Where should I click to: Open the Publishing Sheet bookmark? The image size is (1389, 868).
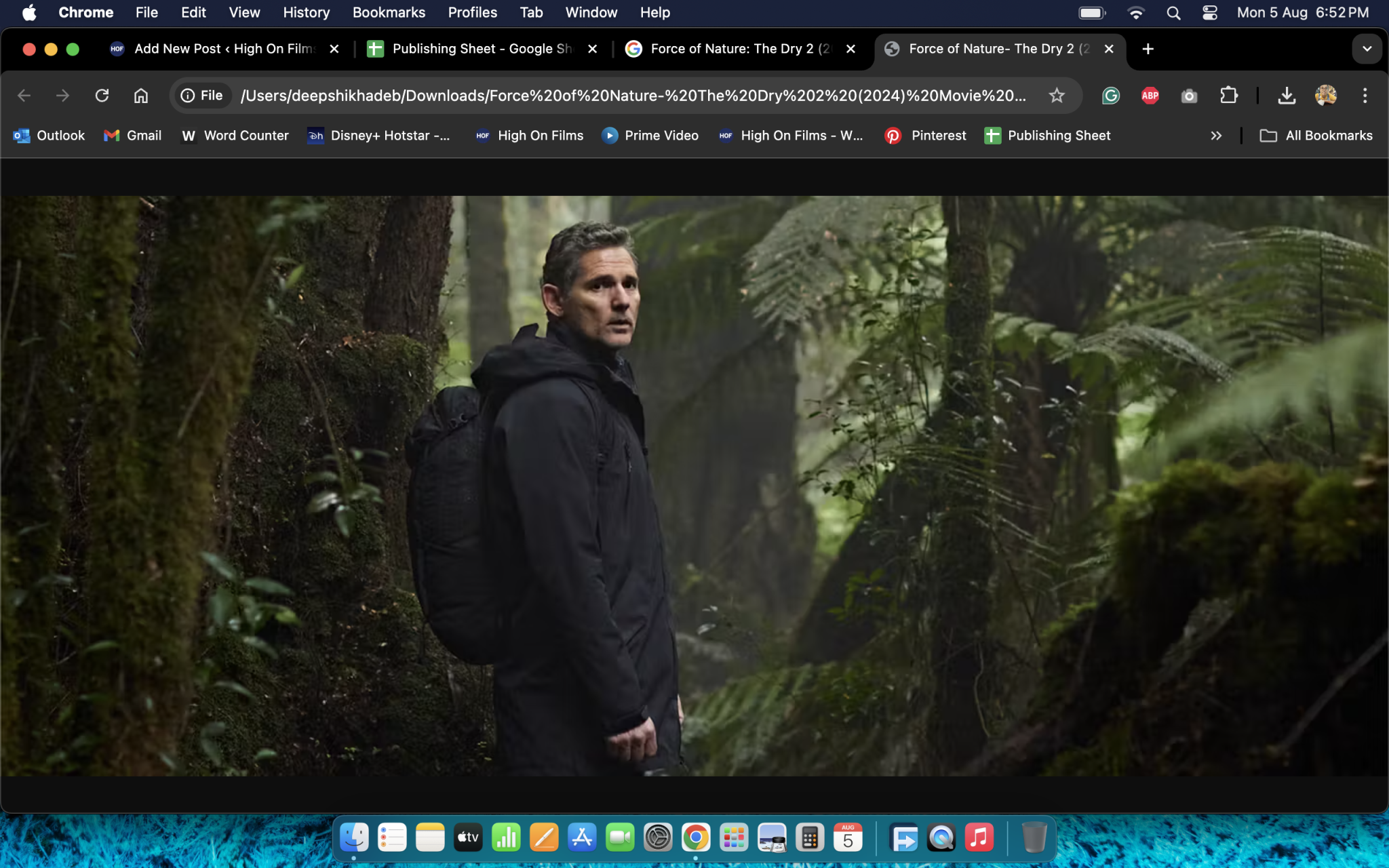point(1047,136)
